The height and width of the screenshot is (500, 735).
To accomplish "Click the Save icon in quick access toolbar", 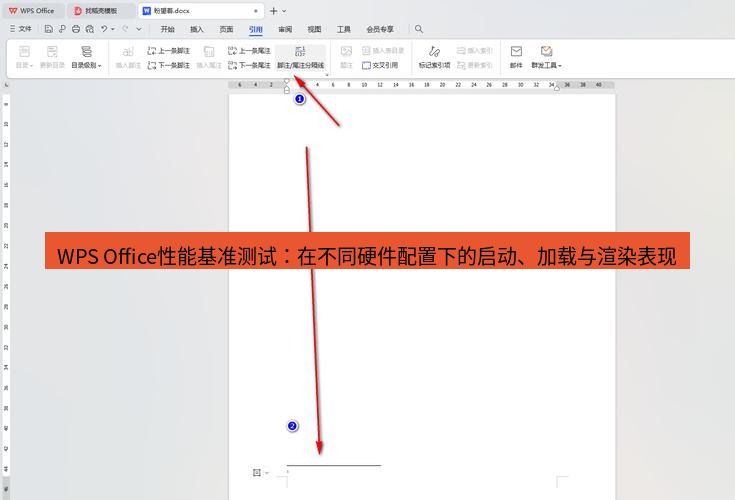I will (x=48, y=29).
